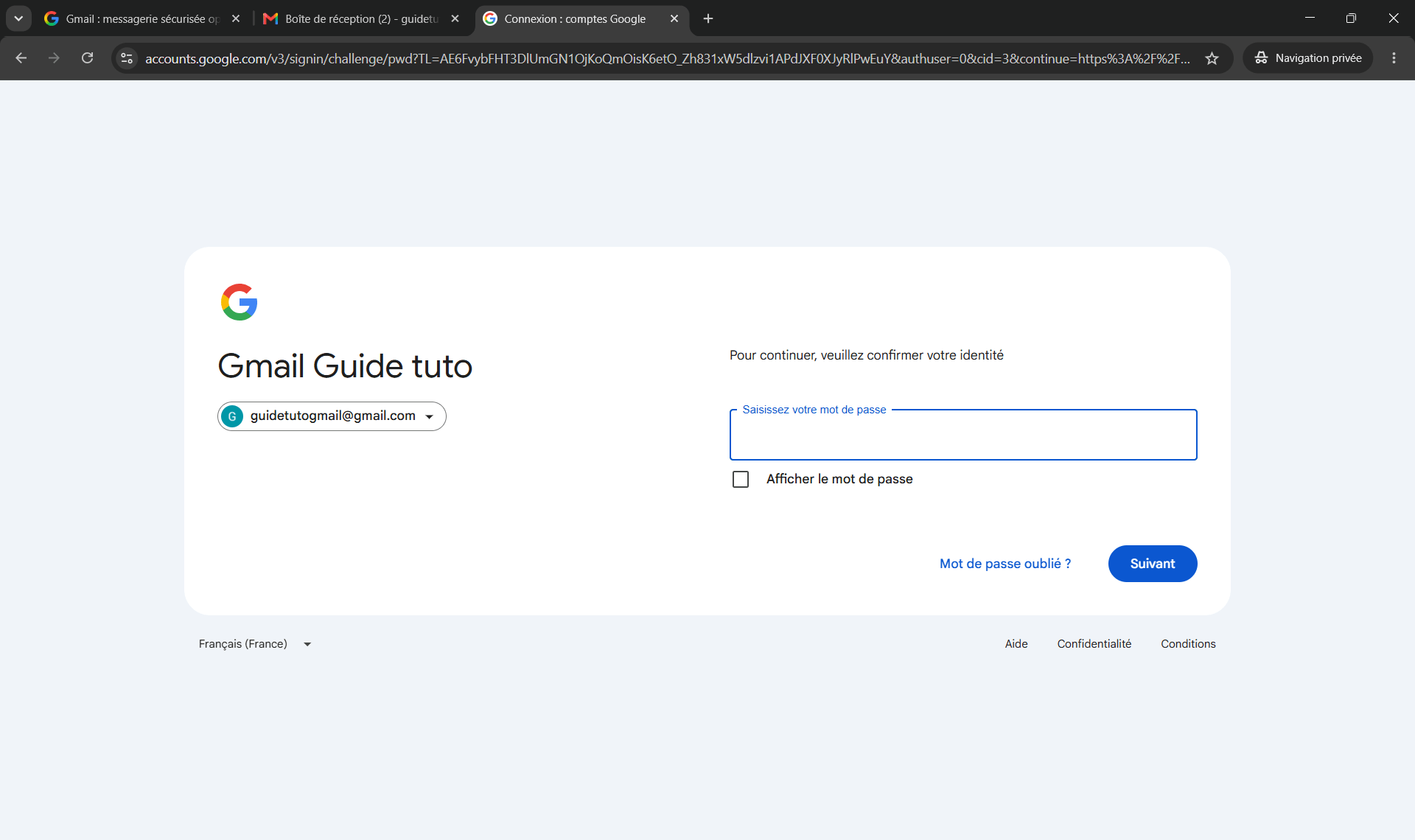The height and width of the screenshot is (840, 1415).
Task: Open Chrome three-dot menu
Action: (x=1394, y=58)
